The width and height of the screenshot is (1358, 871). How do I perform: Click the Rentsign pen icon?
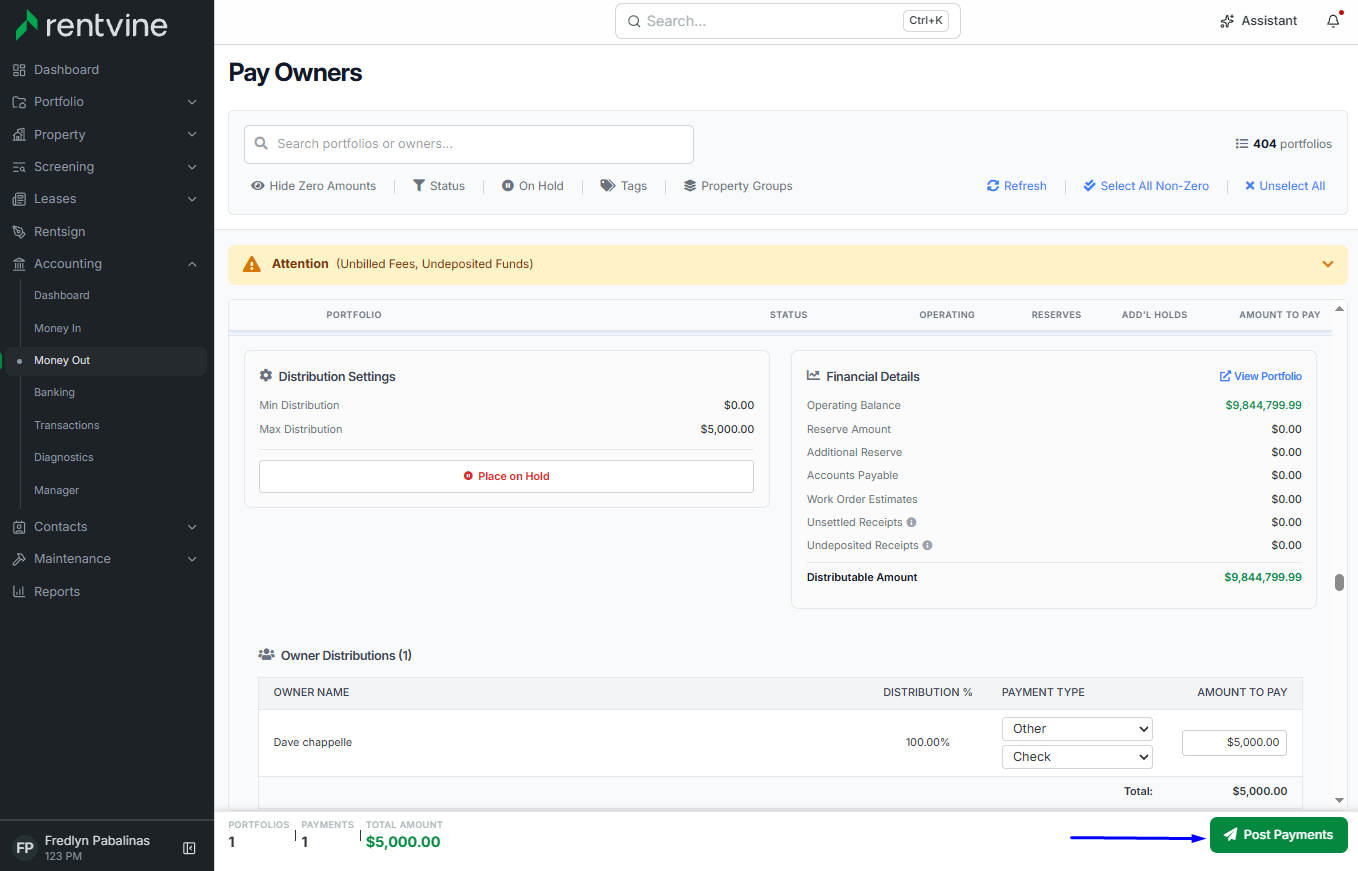[x=19, y=232]
